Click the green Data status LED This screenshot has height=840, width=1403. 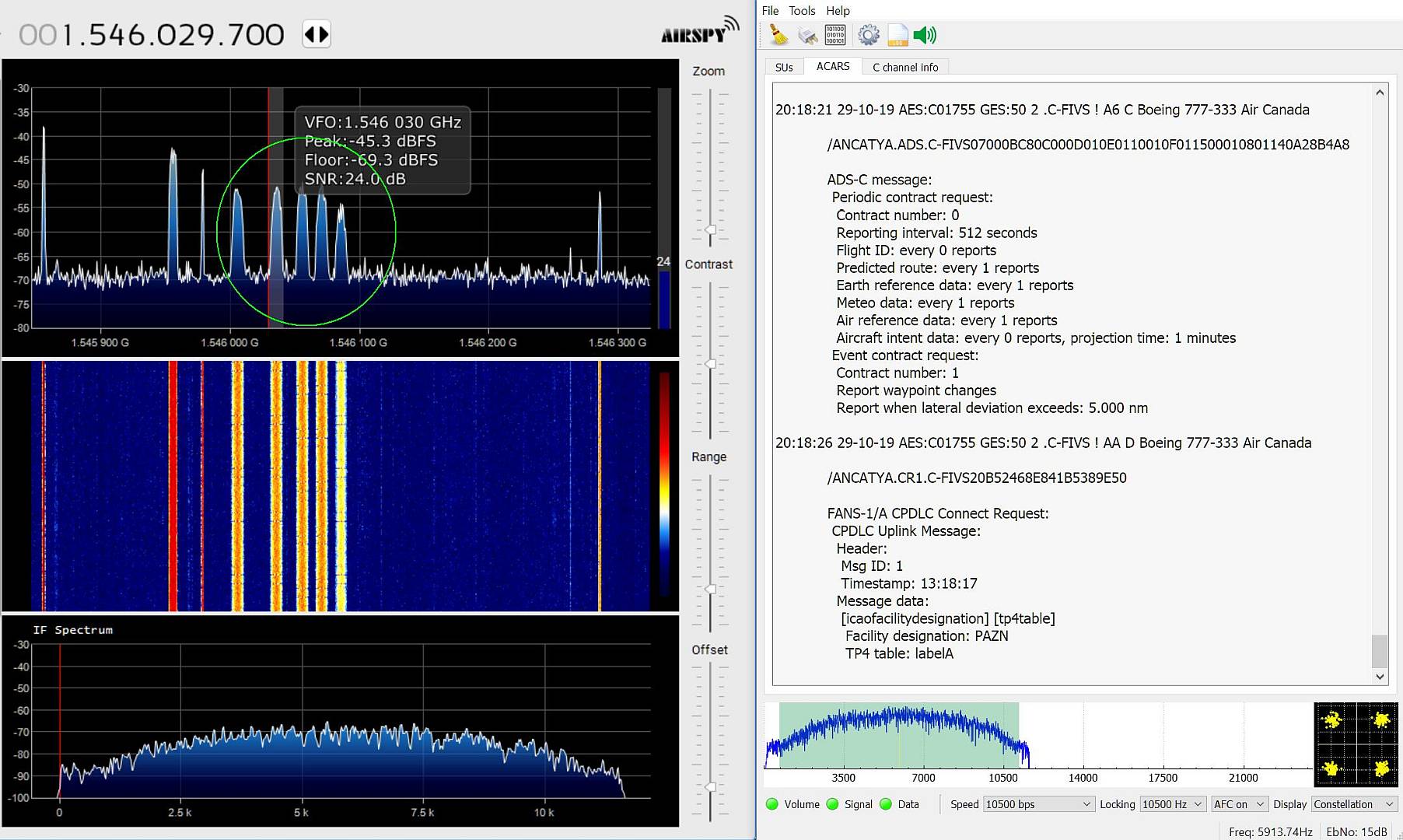click(x=885, y=804)
